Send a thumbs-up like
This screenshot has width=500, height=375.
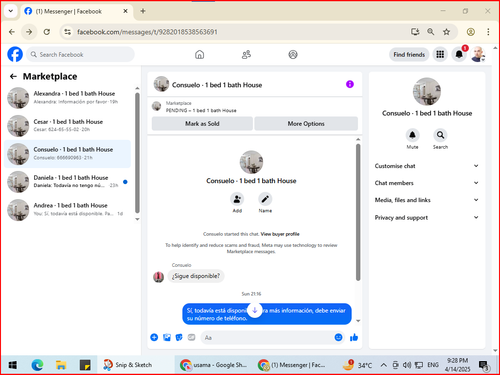[x=354, y=337]
